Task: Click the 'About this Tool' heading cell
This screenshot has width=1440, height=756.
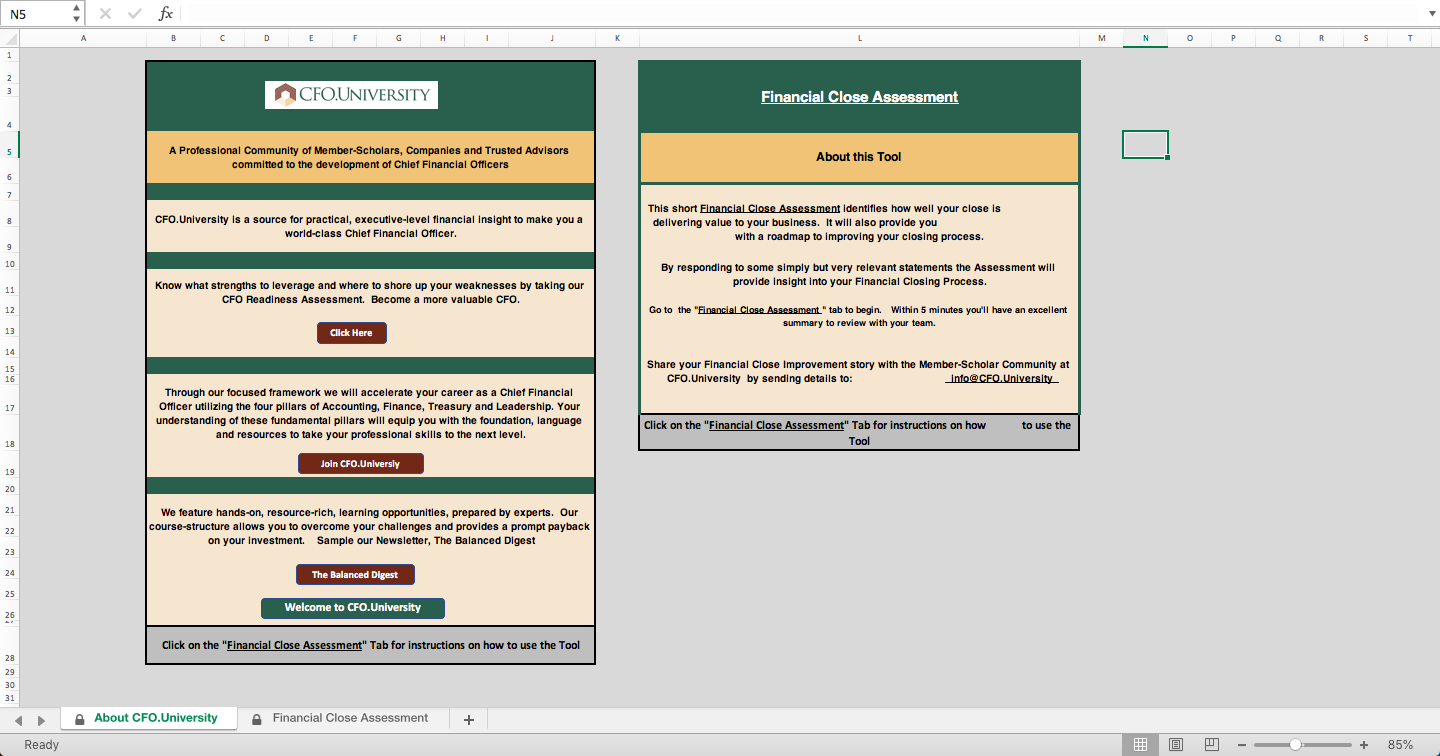Action: pos(859,157)
